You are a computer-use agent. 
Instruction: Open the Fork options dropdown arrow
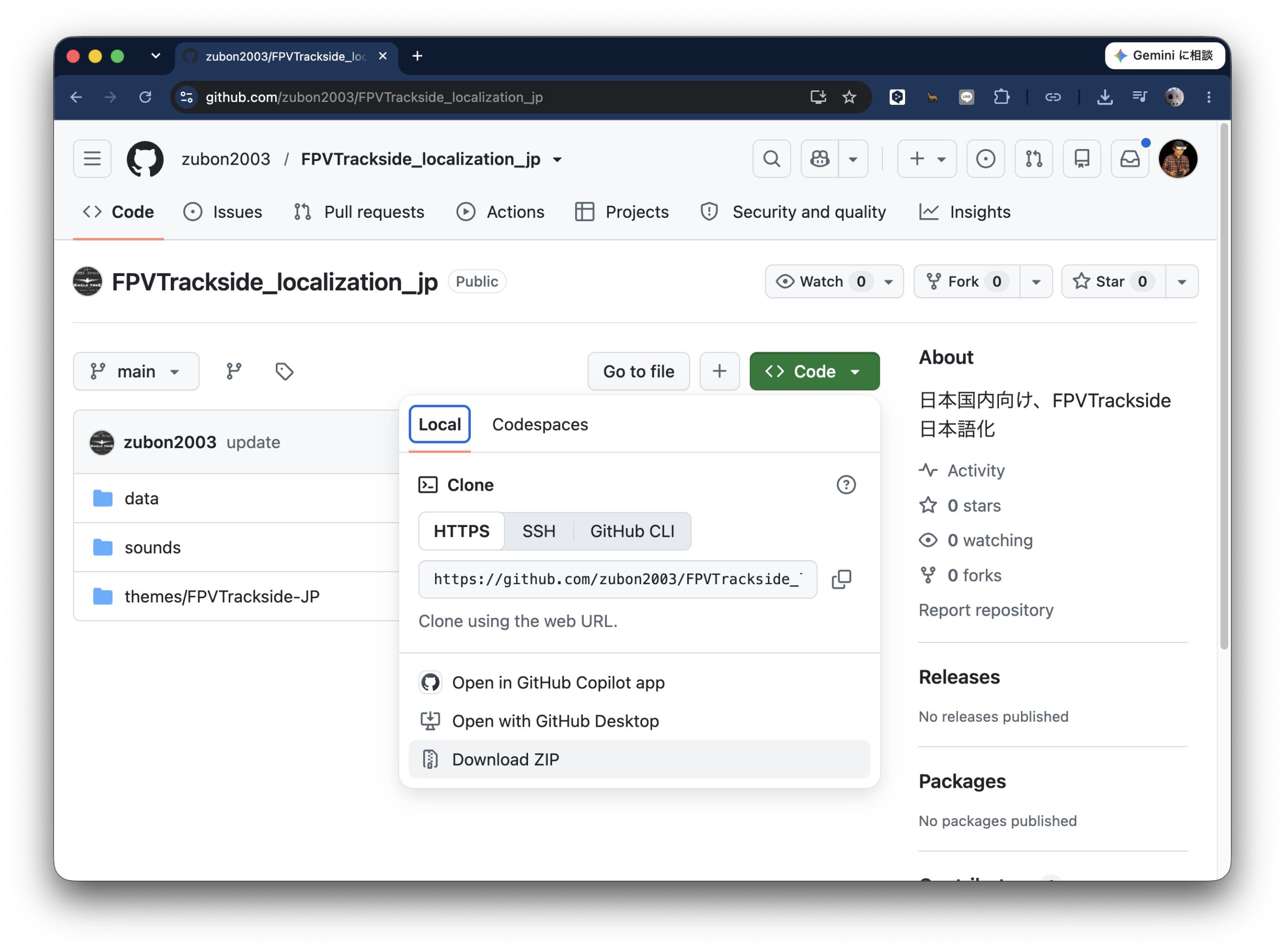[1036, 281]
